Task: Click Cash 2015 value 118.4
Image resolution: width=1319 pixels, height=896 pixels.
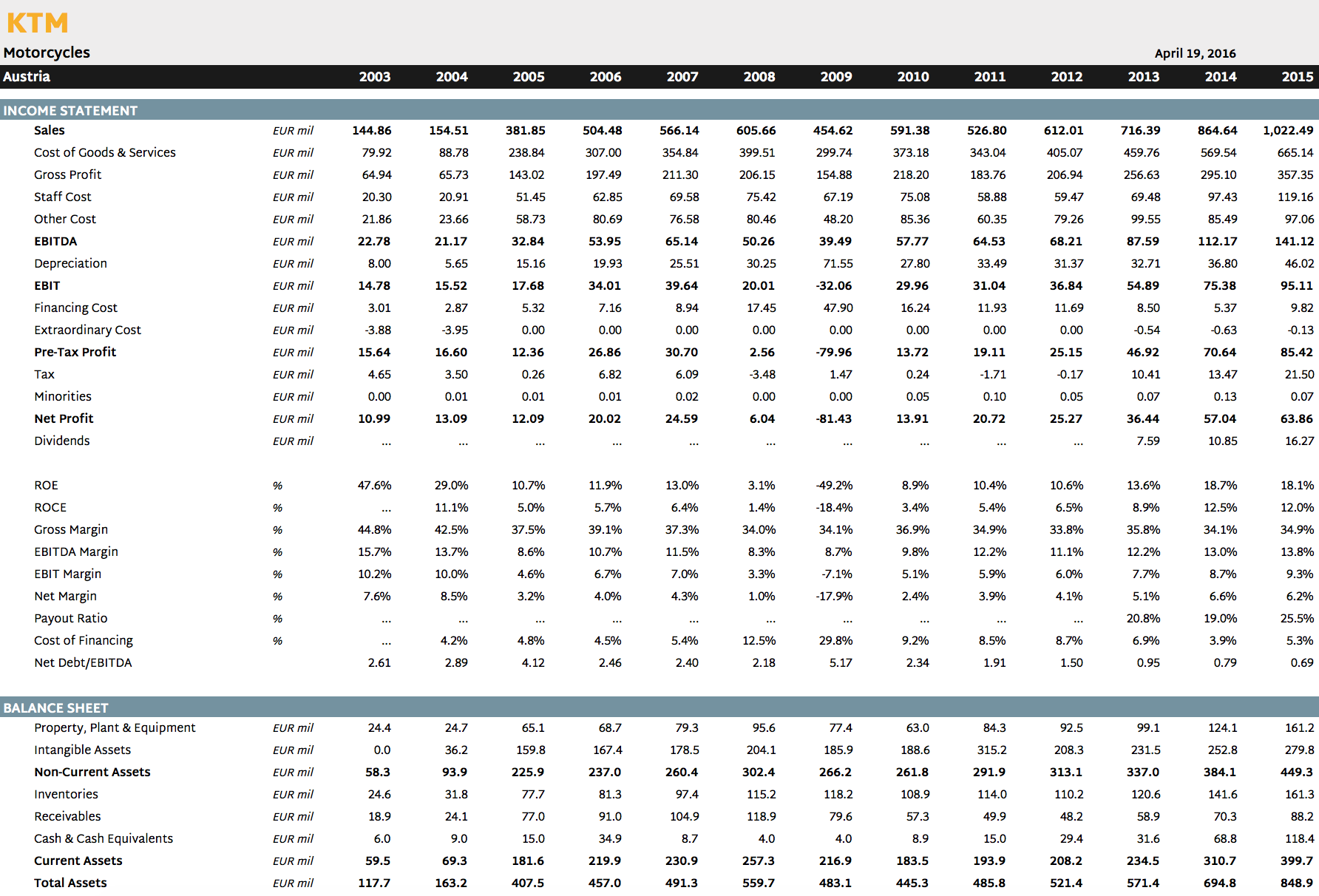Action: click(1299, 838)
